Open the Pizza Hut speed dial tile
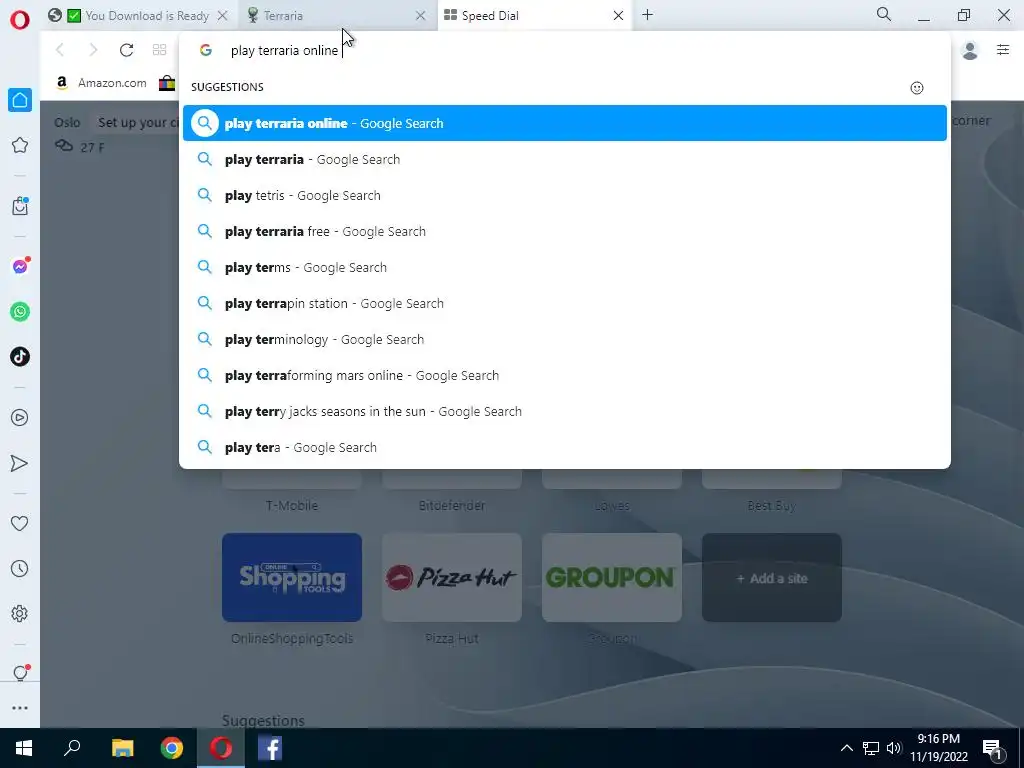This screenshot has height=768, width=1024. [452, 577]
